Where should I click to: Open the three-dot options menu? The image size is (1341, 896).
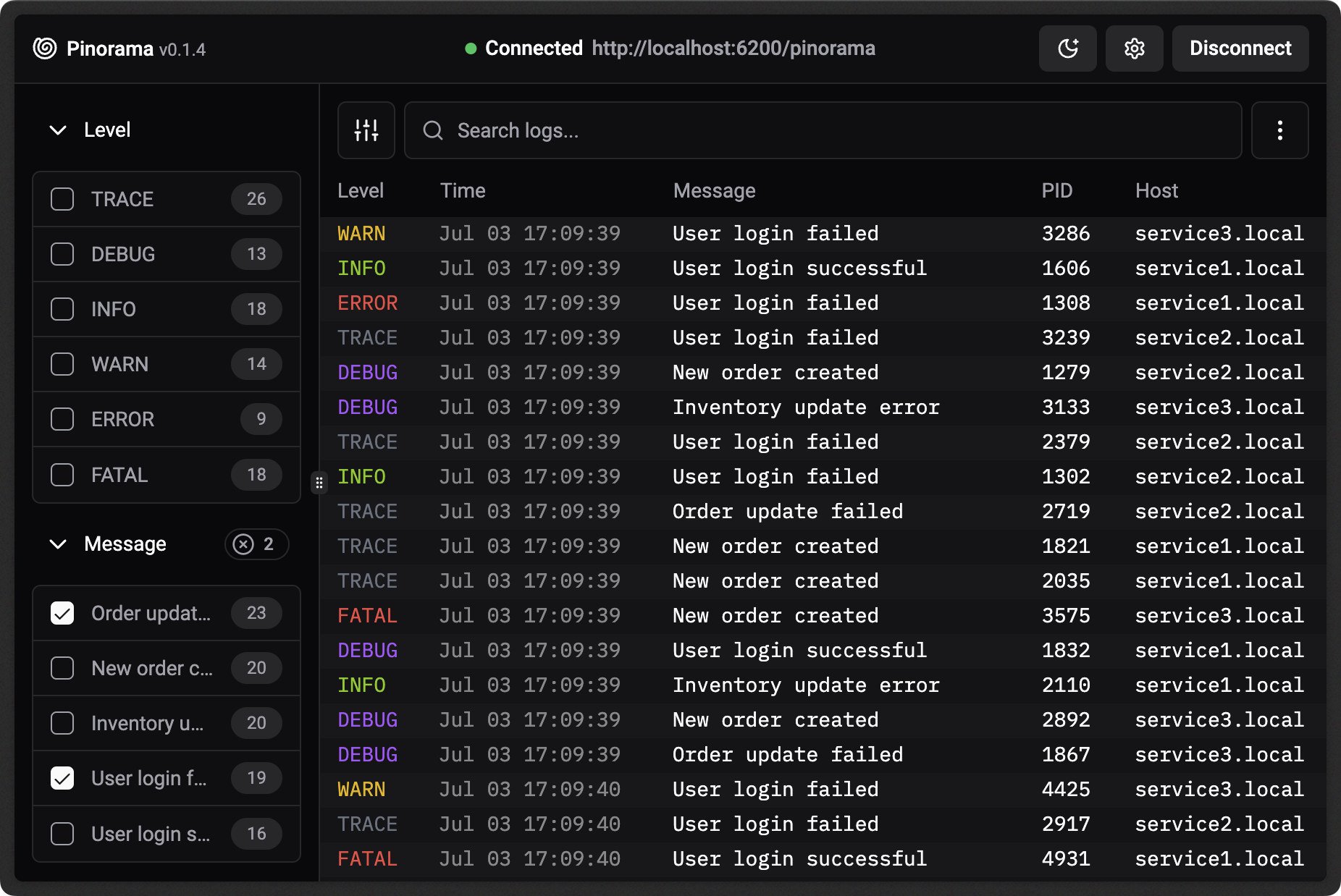click(1280, 130)
